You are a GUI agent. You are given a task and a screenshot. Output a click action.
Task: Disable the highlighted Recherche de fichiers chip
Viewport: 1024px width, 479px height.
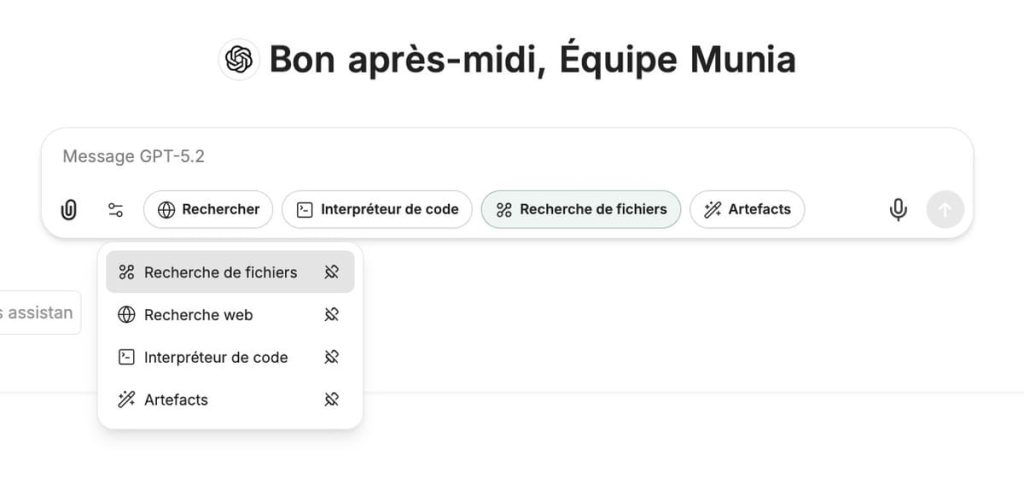coord(581,210)
